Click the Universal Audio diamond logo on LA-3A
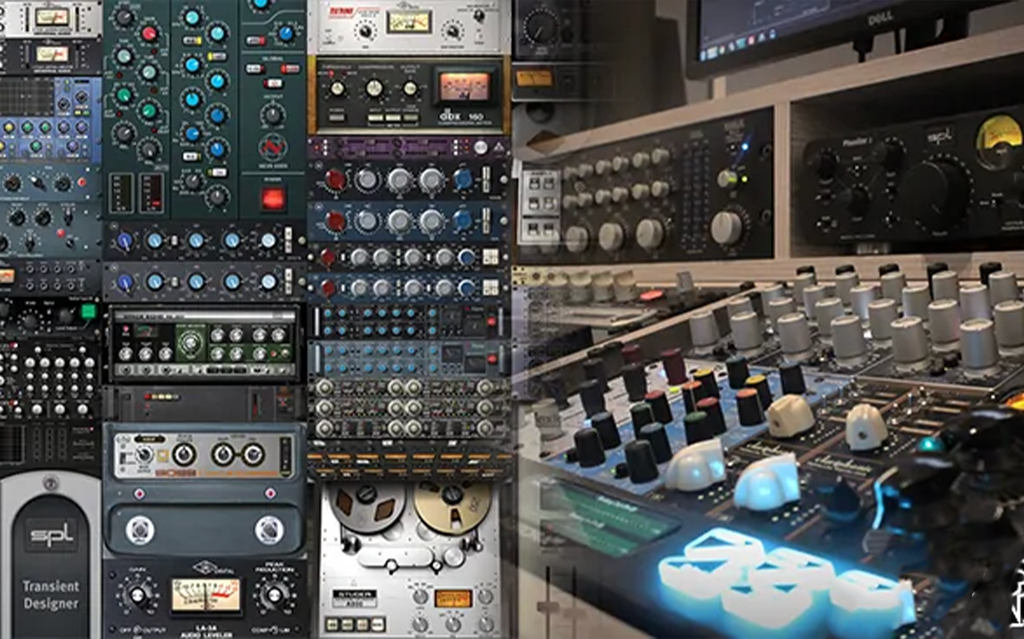The width and height of the screenshot is (1024, 639). click(x=204, y=568)
